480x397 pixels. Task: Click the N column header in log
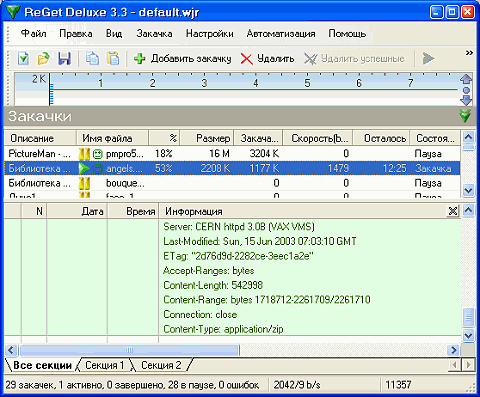[34, 211]
